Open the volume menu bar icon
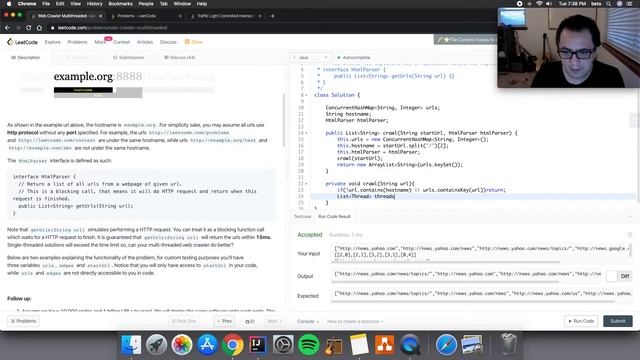Image resolution: width=640 pixels, height=360 pixels. [x=549, y=4]
